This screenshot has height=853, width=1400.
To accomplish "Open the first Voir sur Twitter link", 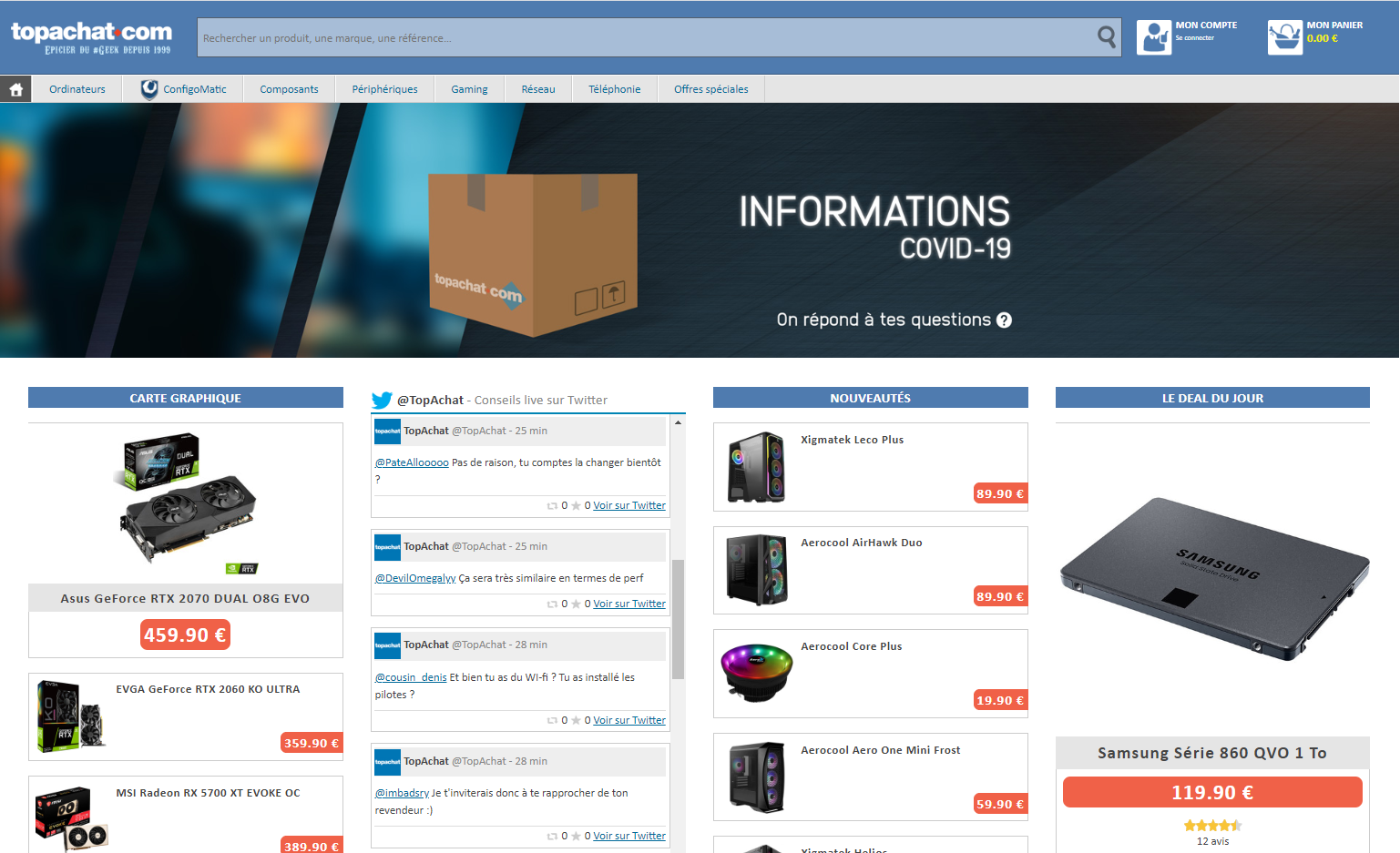I will point(628,505).
